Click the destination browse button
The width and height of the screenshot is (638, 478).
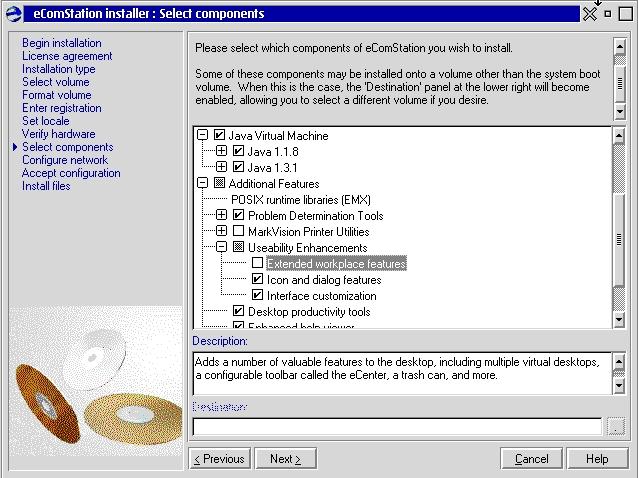616,426
